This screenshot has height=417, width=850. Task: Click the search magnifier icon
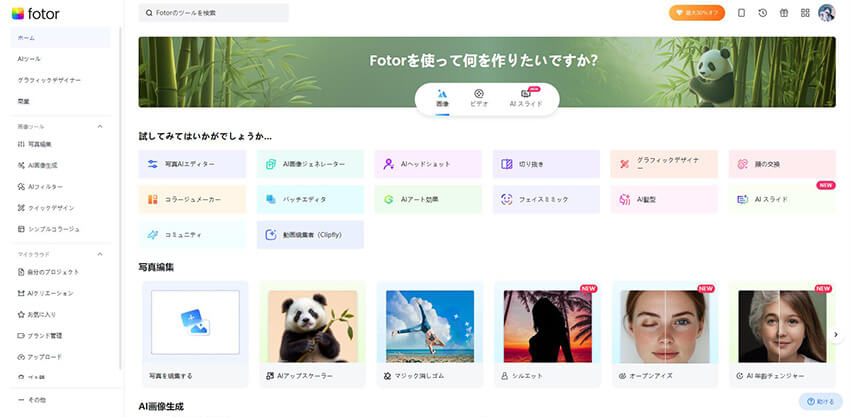[x=148, y=12]
